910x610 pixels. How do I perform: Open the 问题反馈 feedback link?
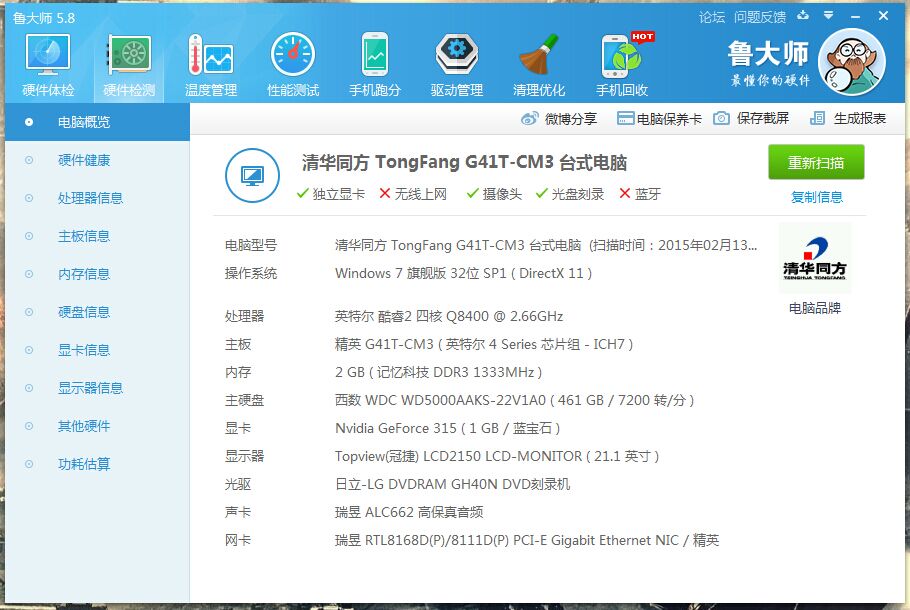760,17
